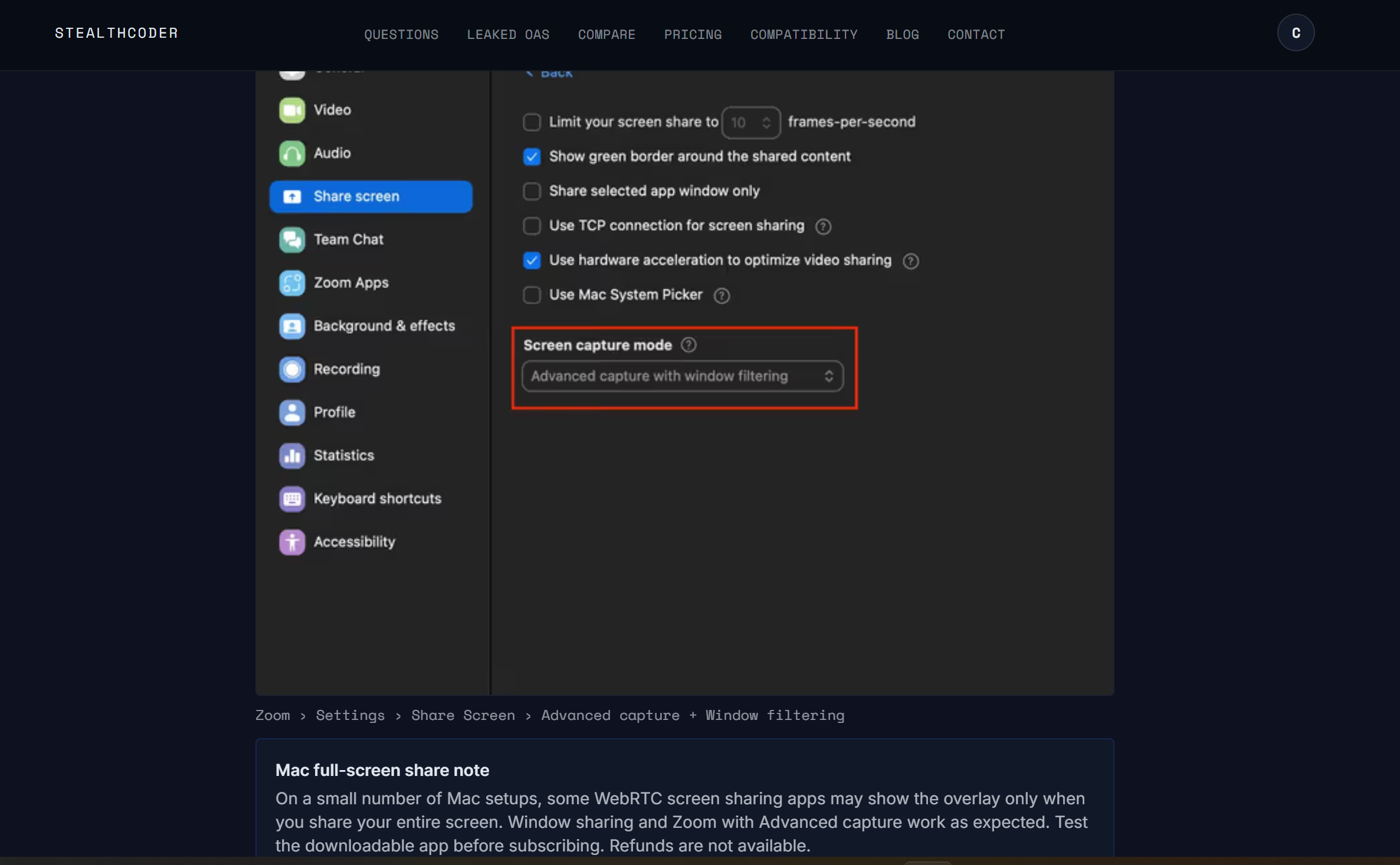
Task: Click the Accessibility figure icon
Action: point(292,542)
